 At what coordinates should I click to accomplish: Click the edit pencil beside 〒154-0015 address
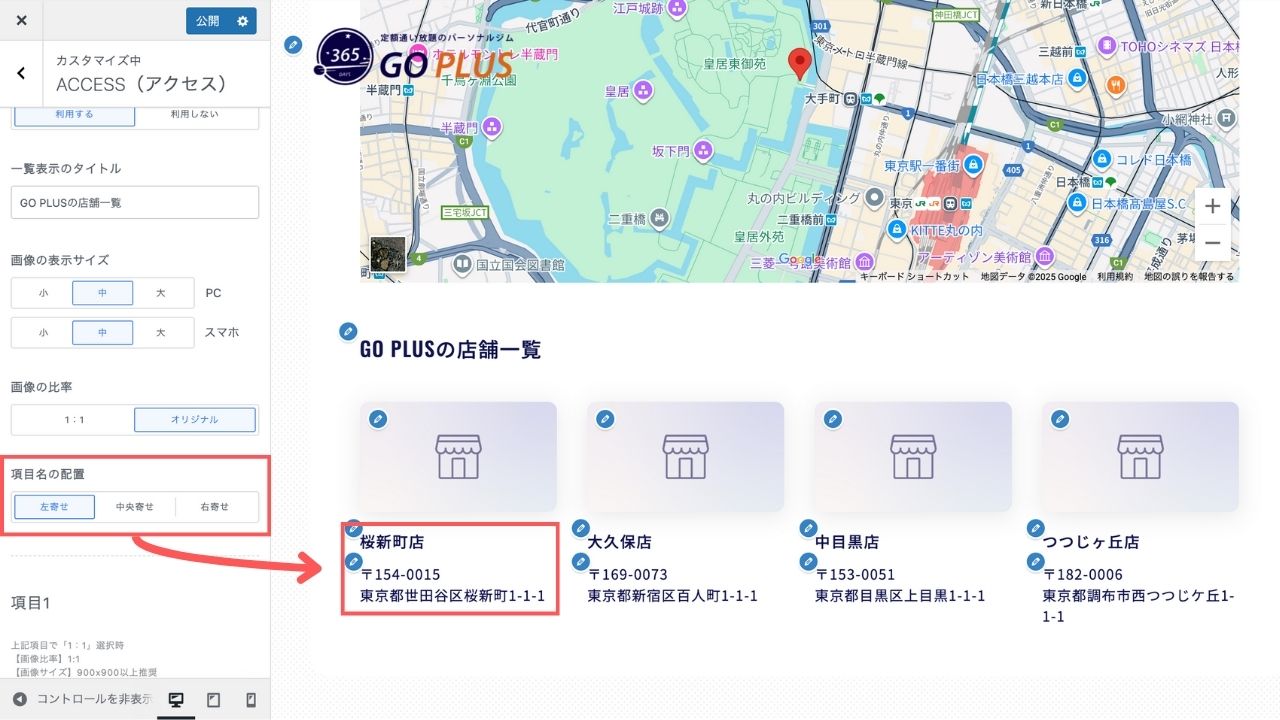click(353, 562)
